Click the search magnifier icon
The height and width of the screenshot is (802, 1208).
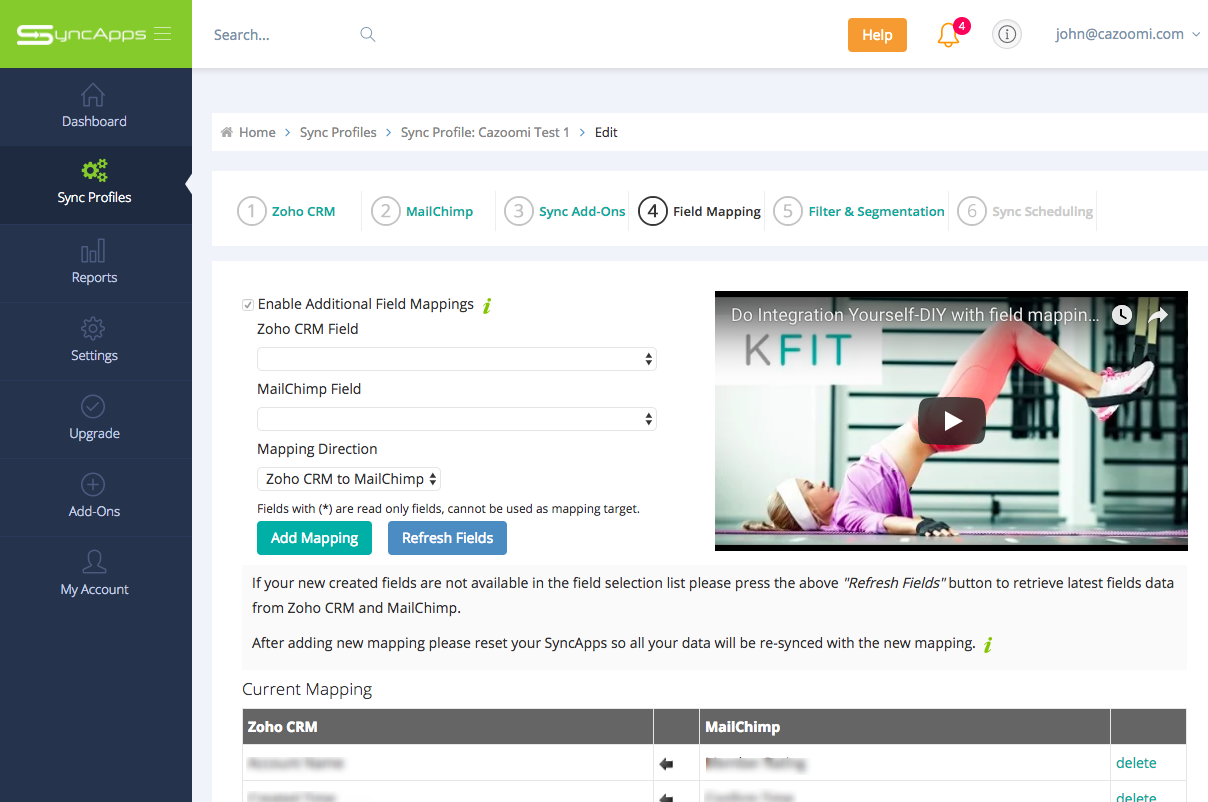(x=368, y=34)
